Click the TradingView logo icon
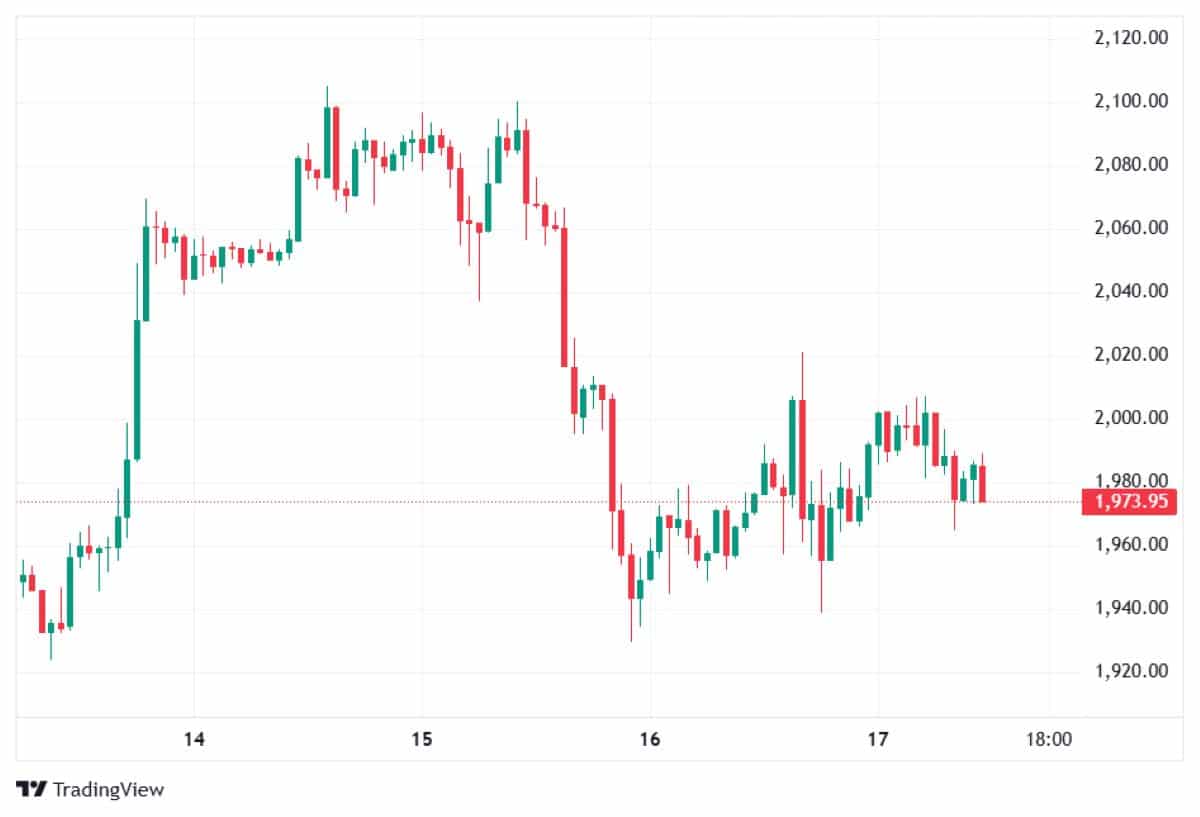The height and width of the screenshot is (817, 1200). (x=32, y=789)
